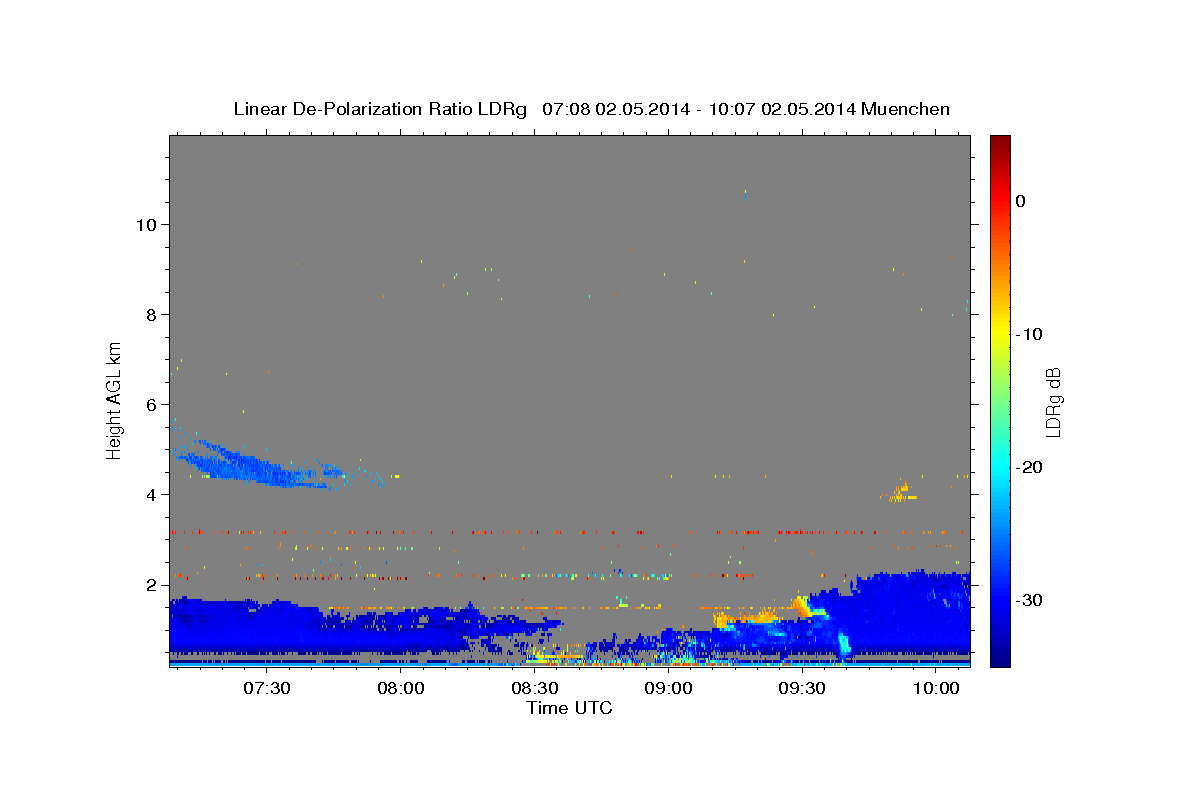The width and height of the screenshot is (1200, 800).
Task: Click the 'Time UTC' axis label
Action: click(x=569, y=708)
